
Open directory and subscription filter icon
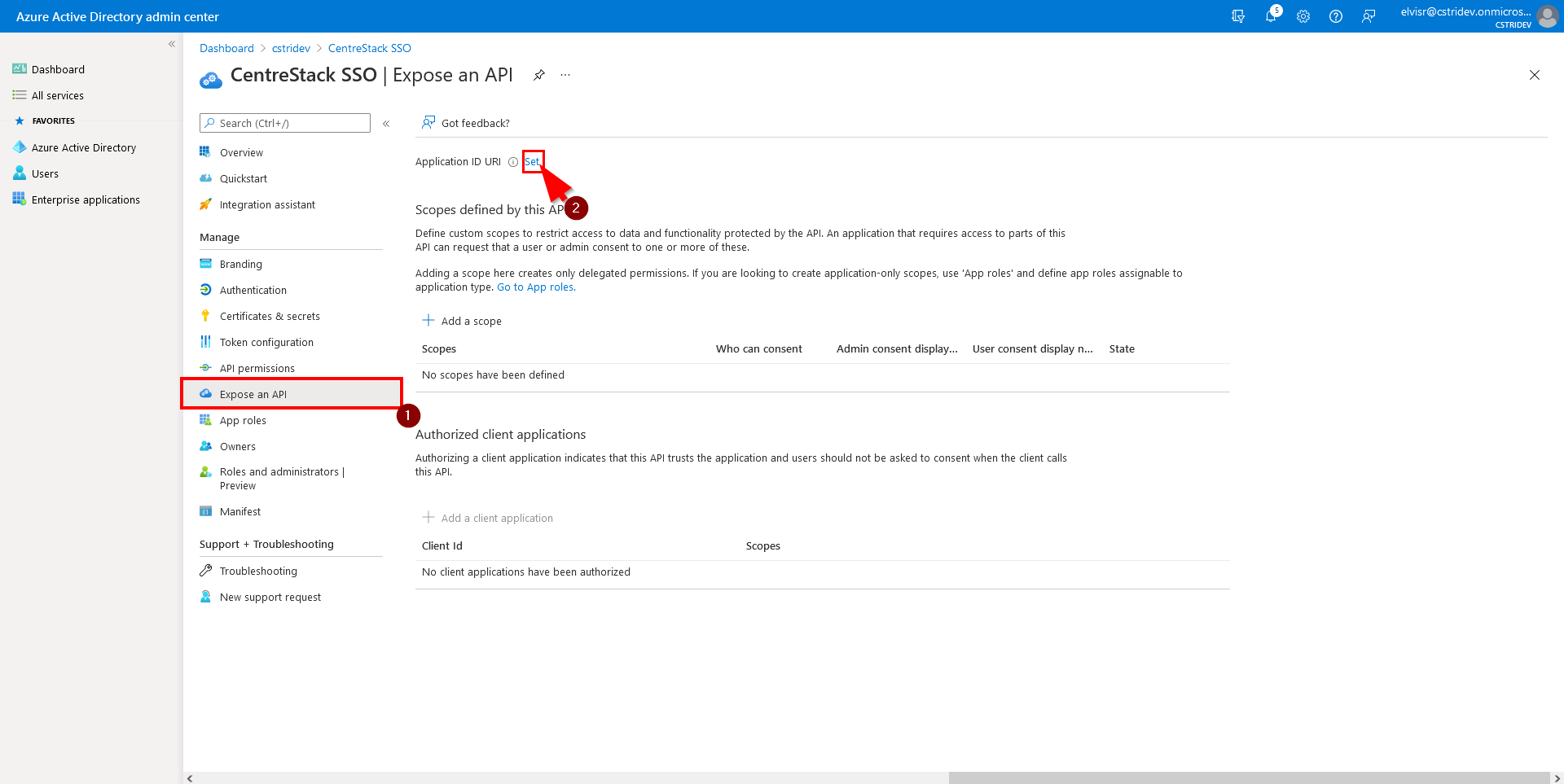pos(1238,16)
